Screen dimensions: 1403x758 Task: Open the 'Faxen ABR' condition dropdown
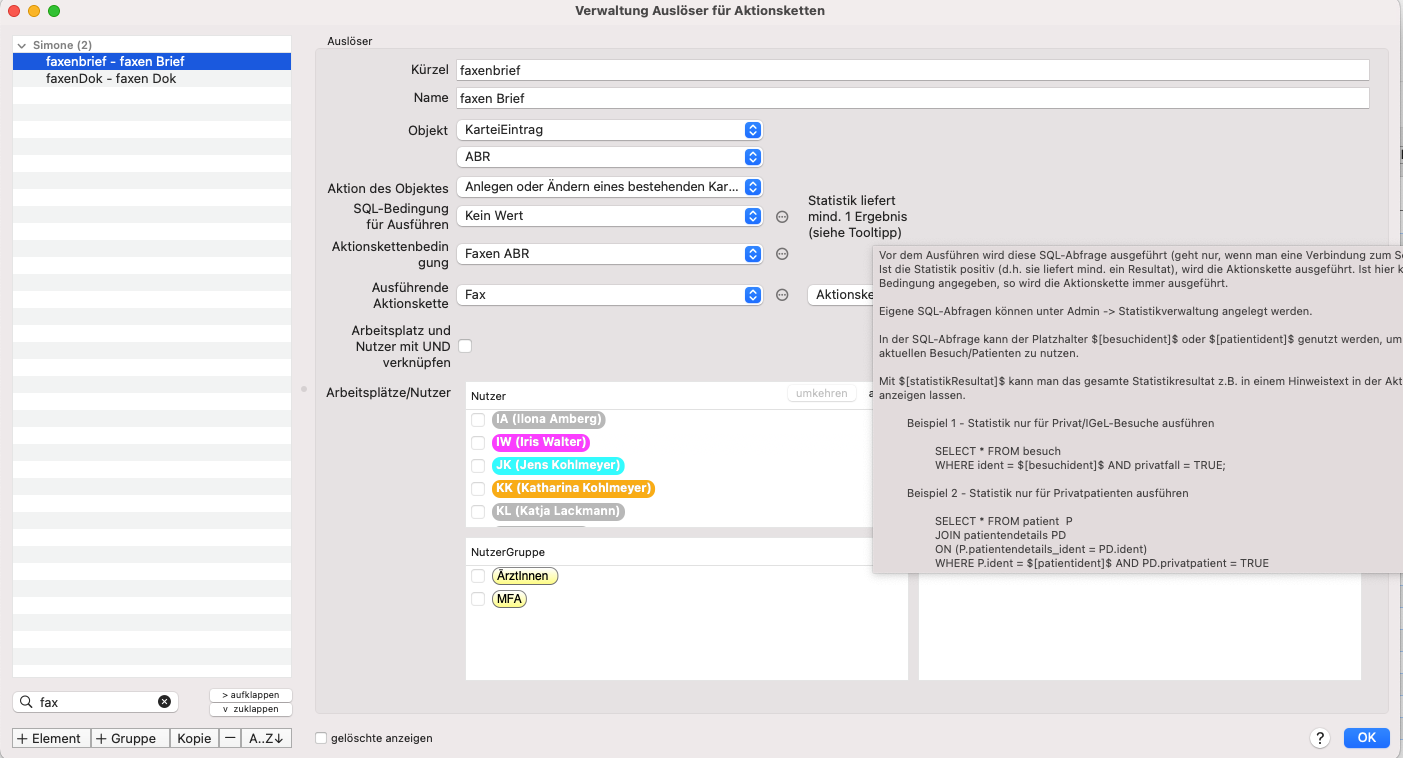click(x=609, y=254)
